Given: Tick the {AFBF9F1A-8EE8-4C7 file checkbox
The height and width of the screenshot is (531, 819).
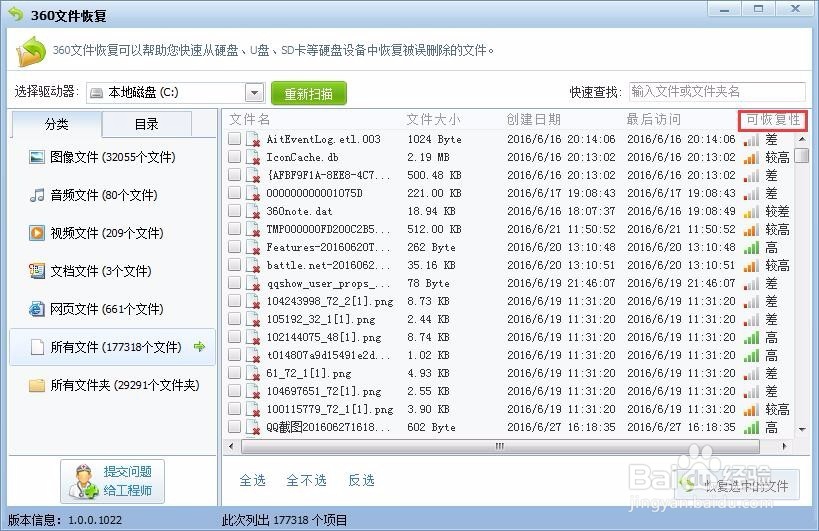Looking at the screenshot, I should [x=235, y=174].
